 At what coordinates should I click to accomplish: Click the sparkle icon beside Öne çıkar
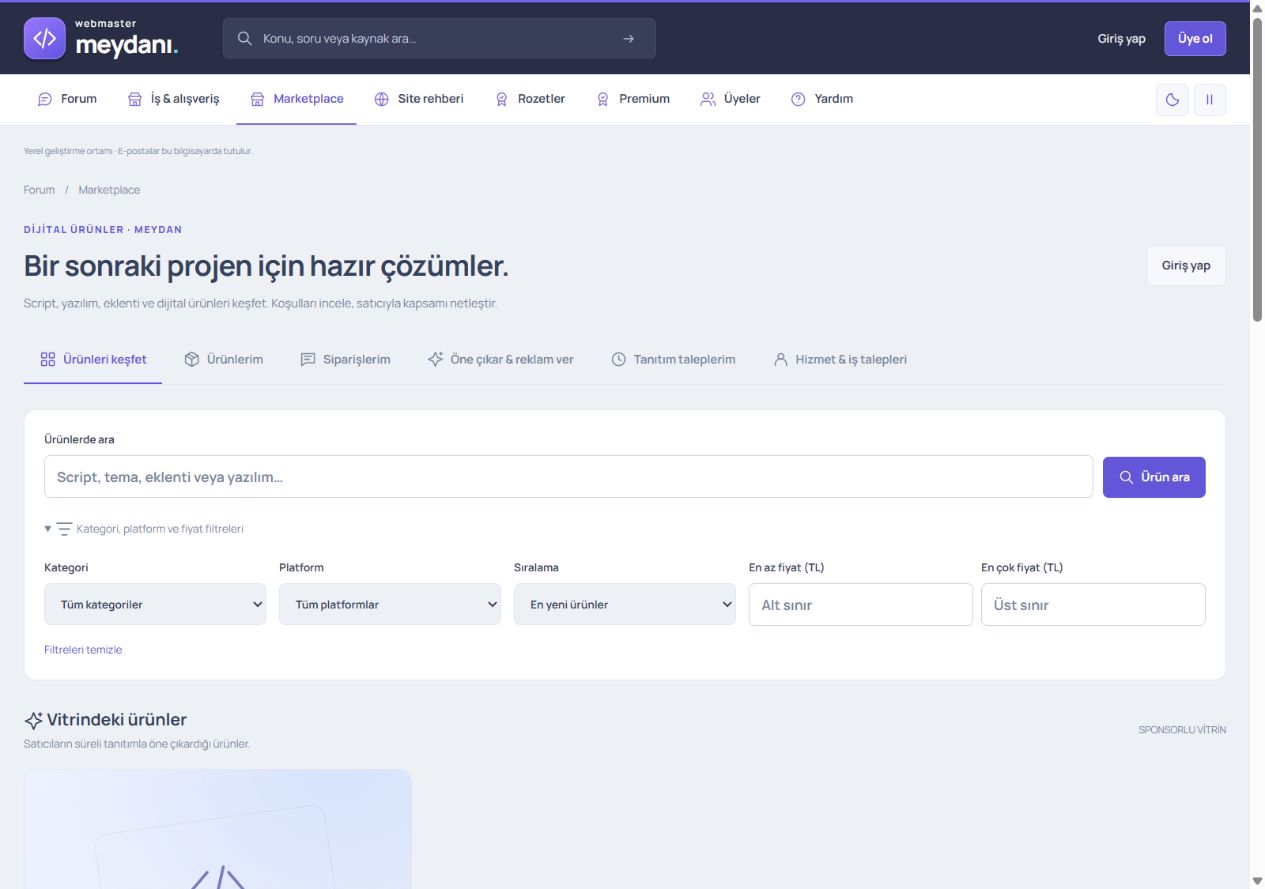(435, 359)
